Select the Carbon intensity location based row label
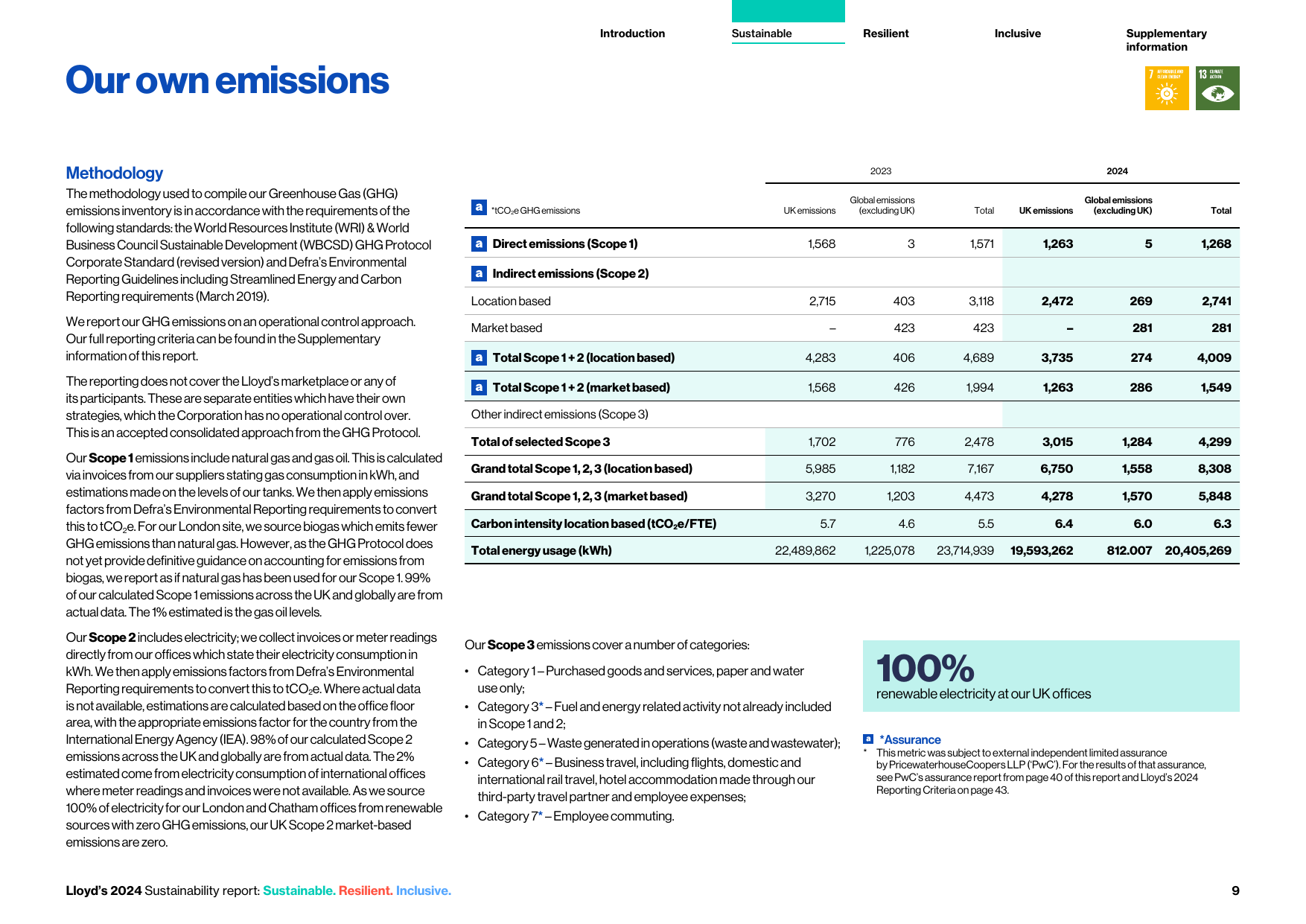This screenshot has height=924, width=1306. (593, 523)
